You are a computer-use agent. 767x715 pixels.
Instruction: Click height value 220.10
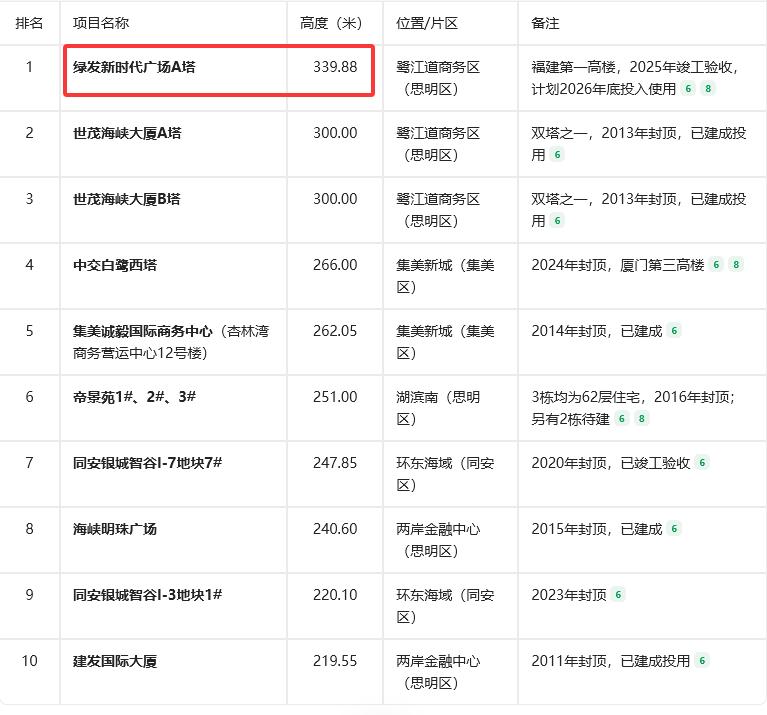[335, 595]
